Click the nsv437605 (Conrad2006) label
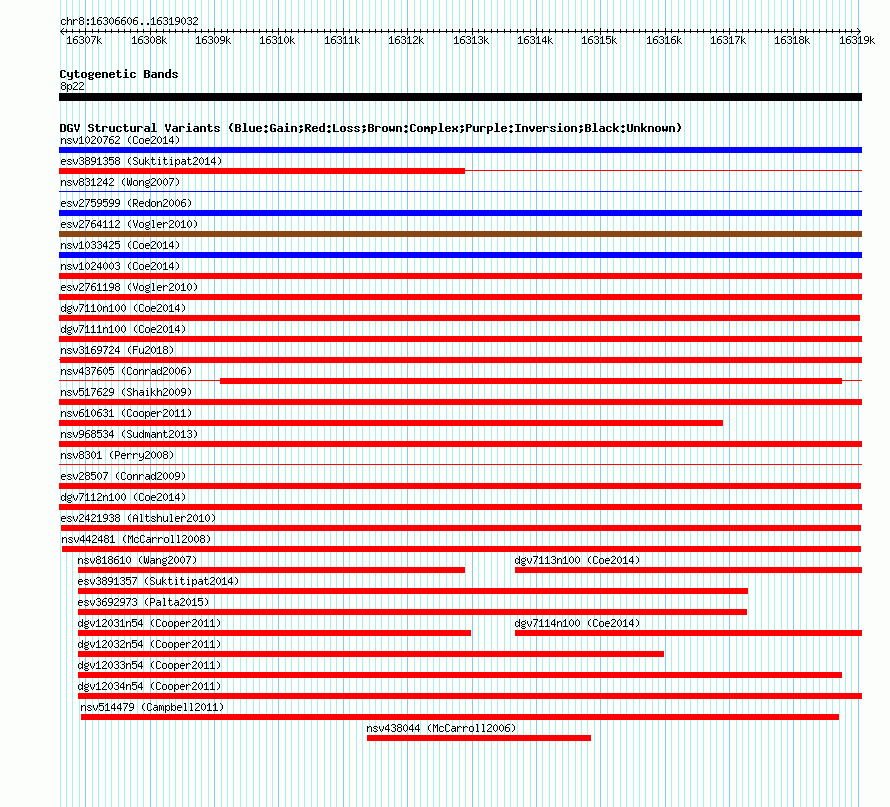This screenshot has height=807, width=890. pos(126,371)
